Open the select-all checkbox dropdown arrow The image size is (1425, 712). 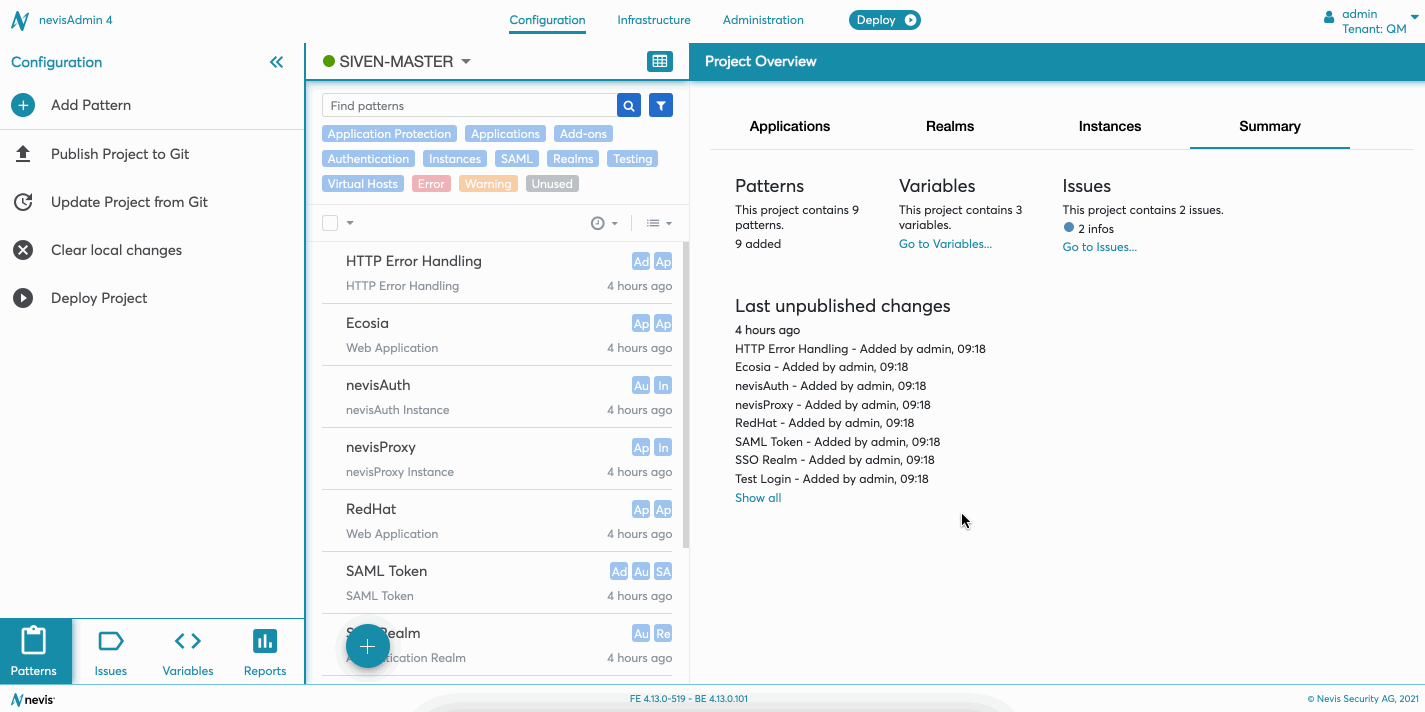click(350, 223)
